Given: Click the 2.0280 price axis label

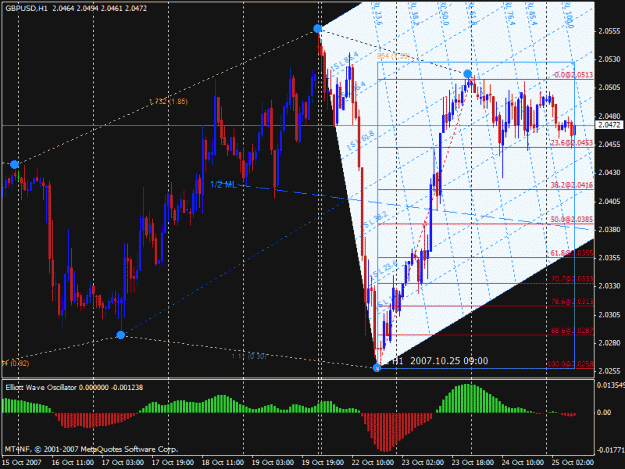Looking at the screenshot, I should (609, 343).
